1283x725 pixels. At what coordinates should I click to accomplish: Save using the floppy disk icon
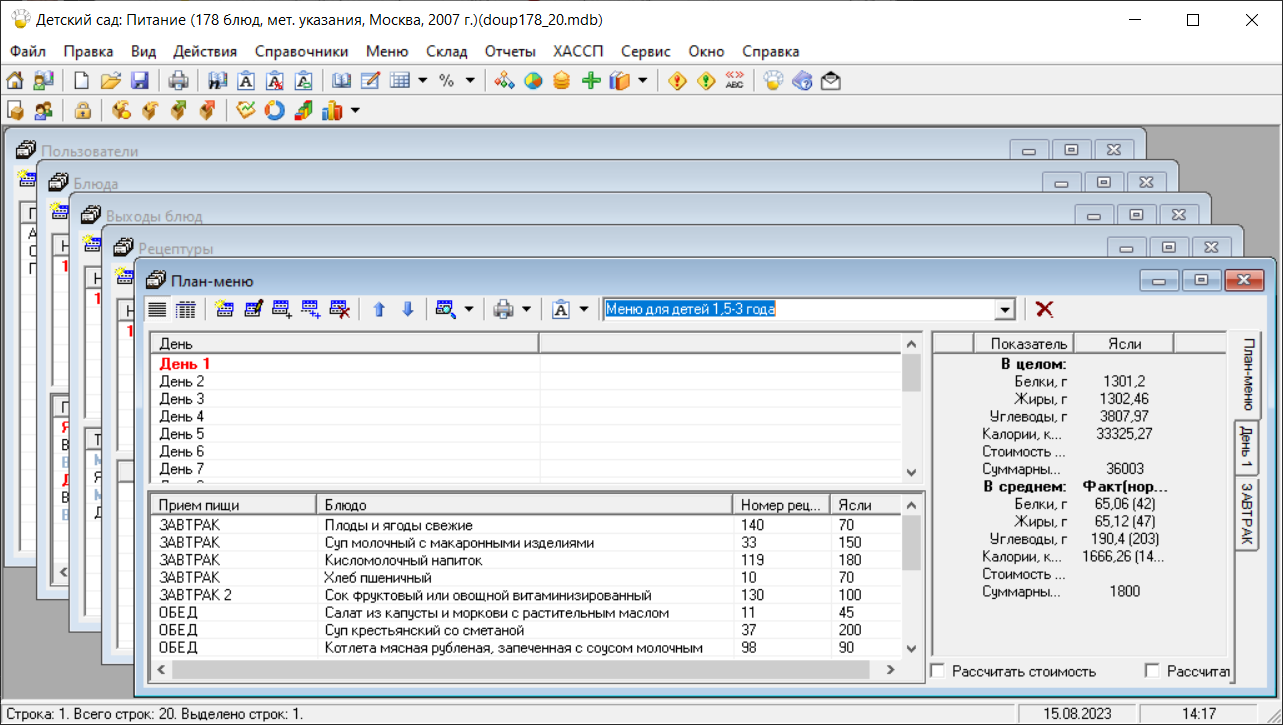point(139,81)
